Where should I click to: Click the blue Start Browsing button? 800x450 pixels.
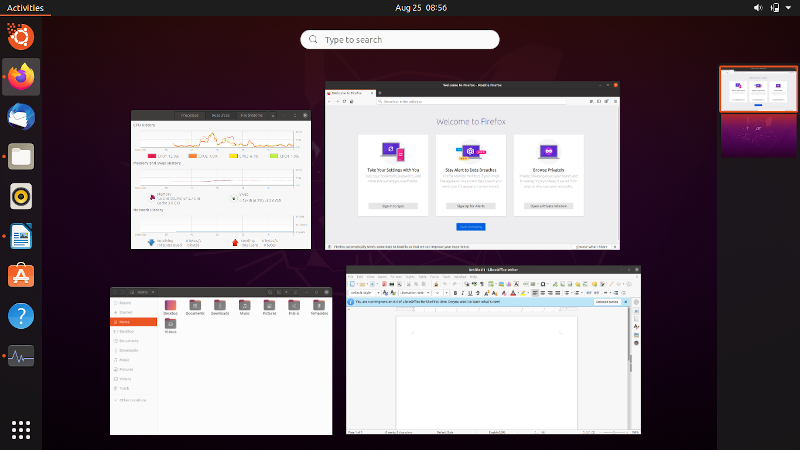(x=470, y=227)
